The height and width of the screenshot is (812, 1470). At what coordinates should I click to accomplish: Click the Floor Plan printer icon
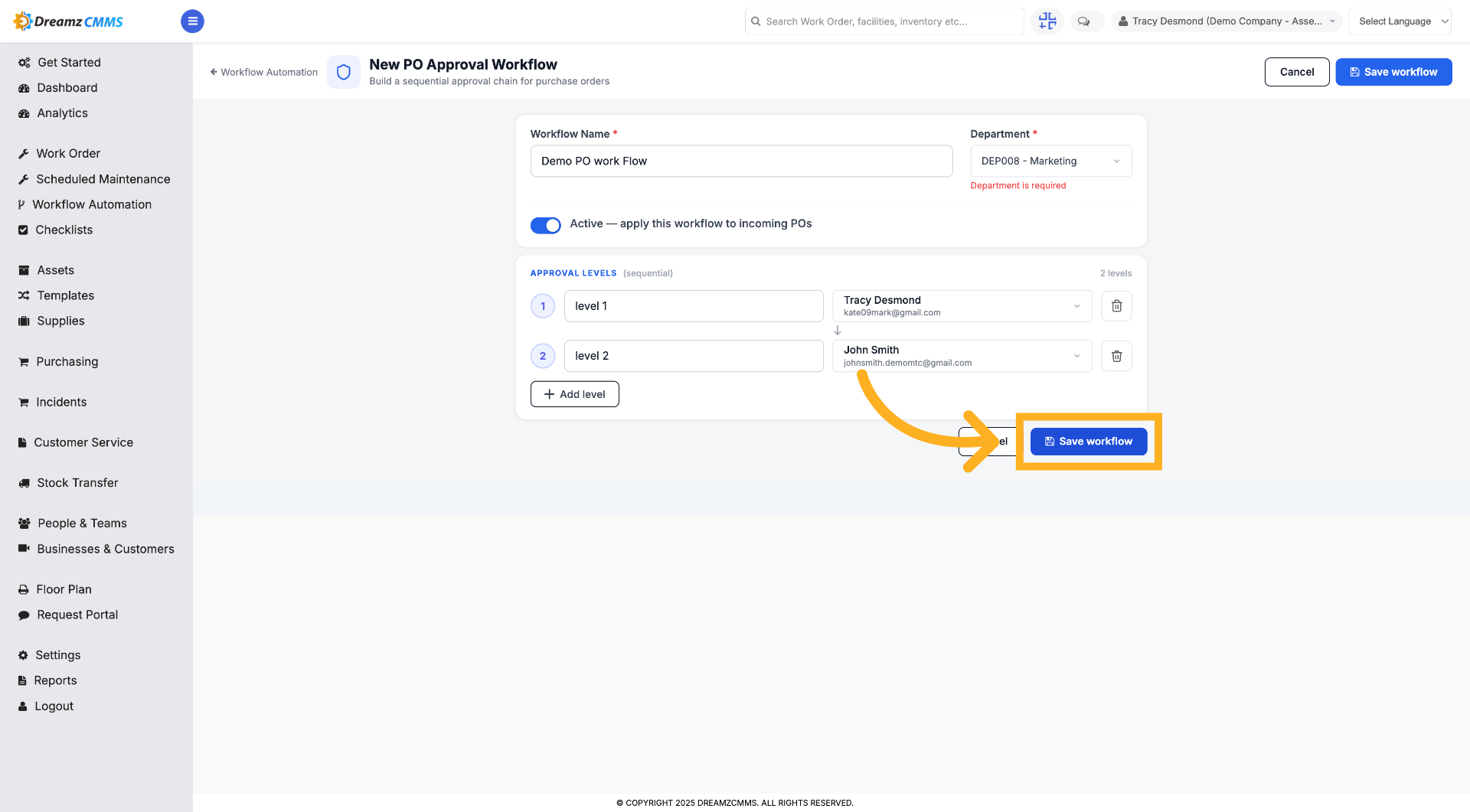tap(24, 589)
